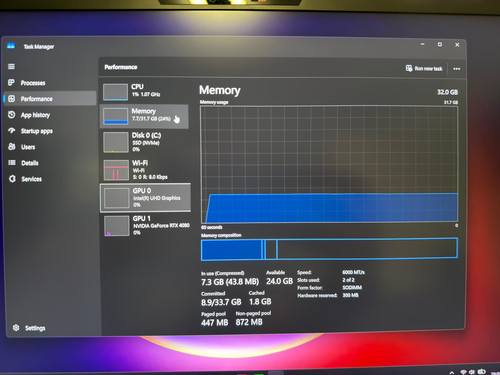Expand the hidden tray icons chevron

click(x=452, y=372)
